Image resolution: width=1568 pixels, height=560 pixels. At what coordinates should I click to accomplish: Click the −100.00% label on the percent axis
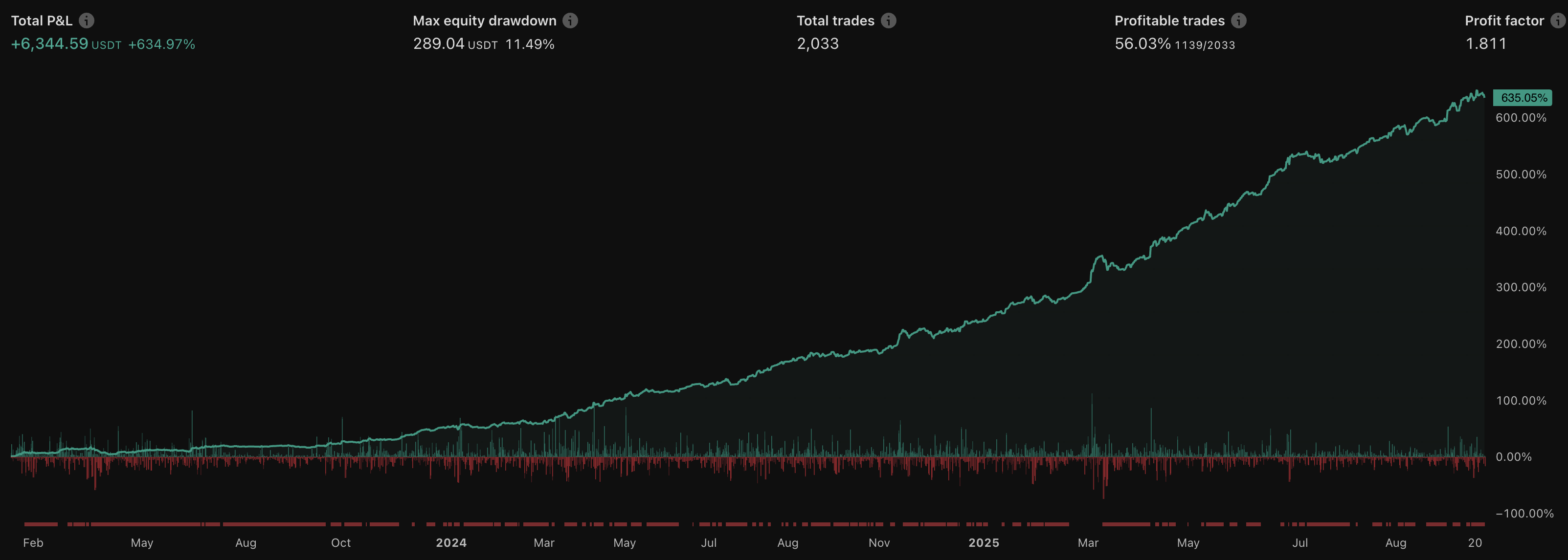point(1524,514)
